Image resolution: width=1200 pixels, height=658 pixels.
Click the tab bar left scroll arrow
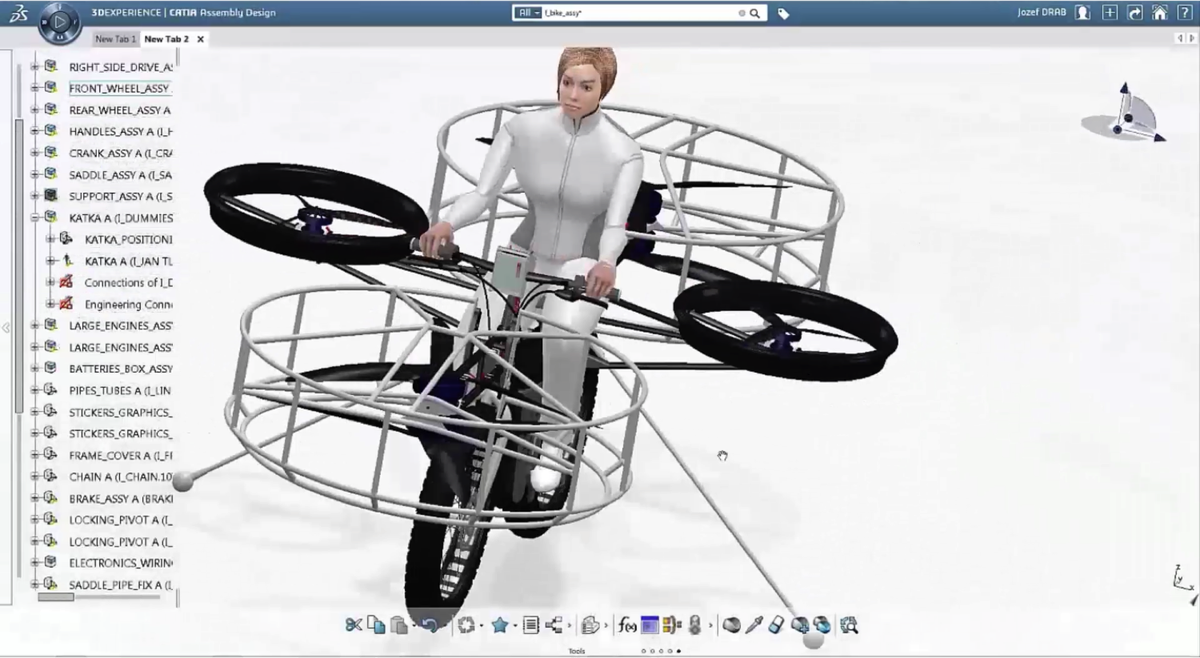(1179, 38)
